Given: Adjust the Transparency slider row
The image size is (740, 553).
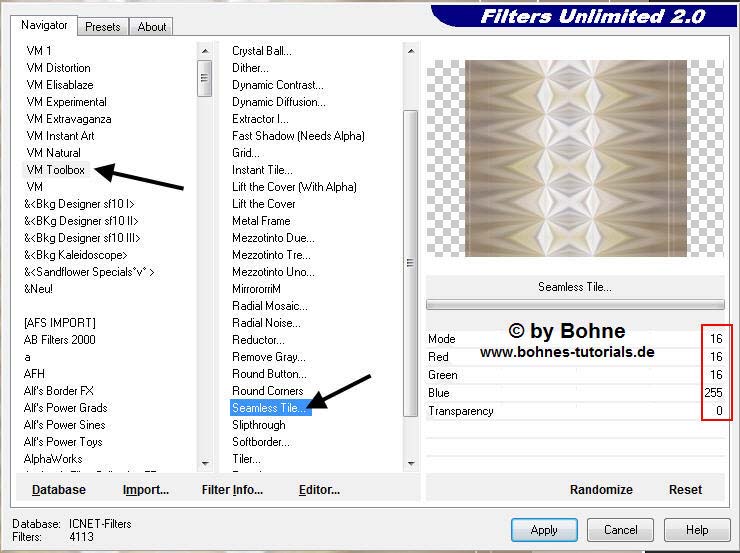Looking at the screenshot, I should [575, 411].
